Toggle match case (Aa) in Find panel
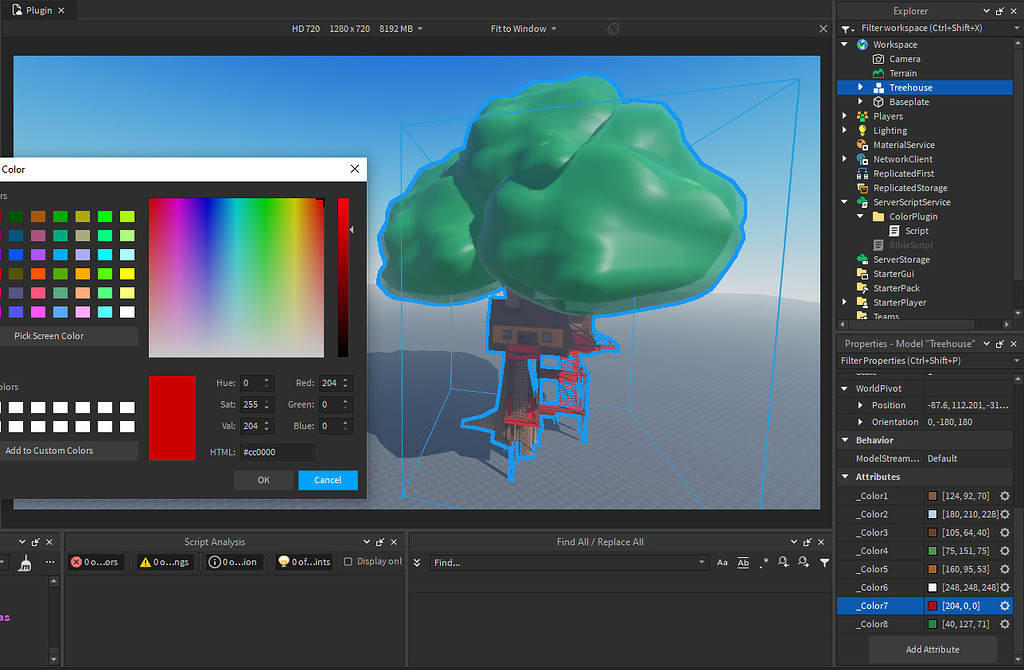The image size is (1024, 670). pos(722,562)
